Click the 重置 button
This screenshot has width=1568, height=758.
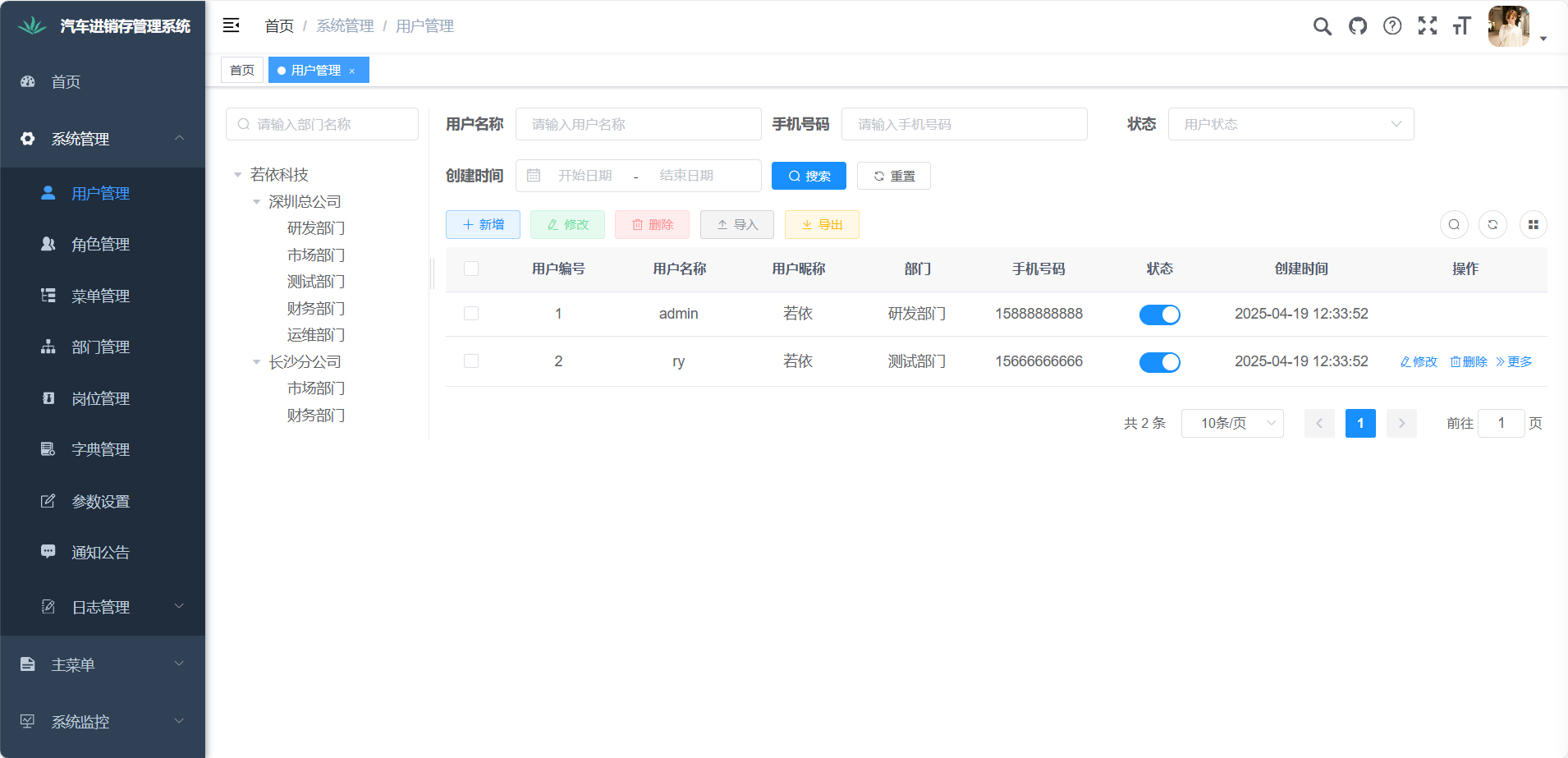(894, 176)
